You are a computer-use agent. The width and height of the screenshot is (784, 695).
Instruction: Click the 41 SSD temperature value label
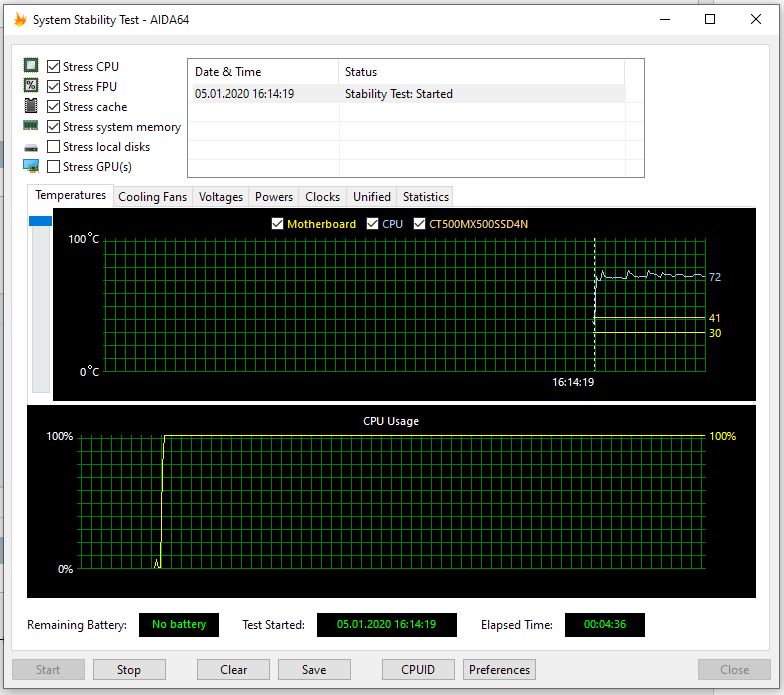click(714, 318)
